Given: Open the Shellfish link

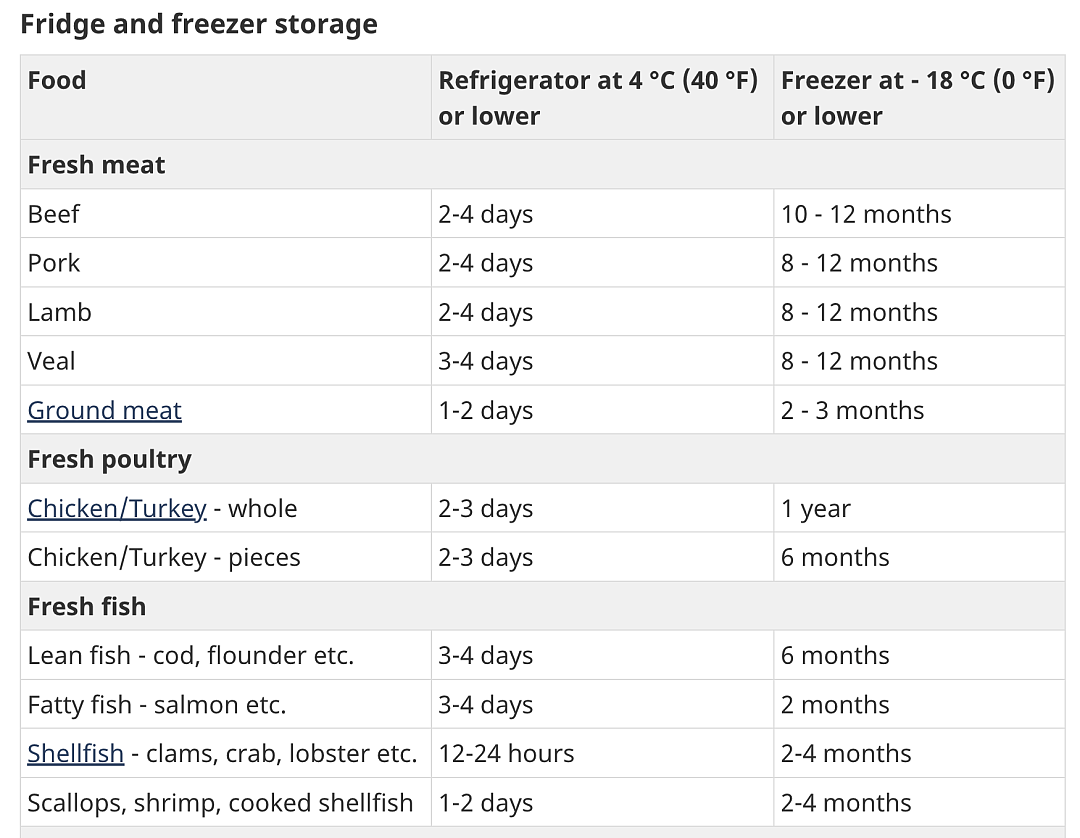Looking at the screenshot, I should tap(76, 753).
